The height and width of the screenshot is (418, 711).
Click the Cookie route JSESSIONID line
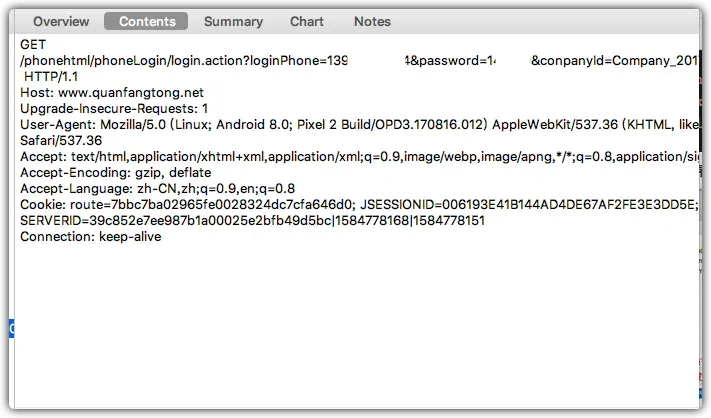[359, 204]
